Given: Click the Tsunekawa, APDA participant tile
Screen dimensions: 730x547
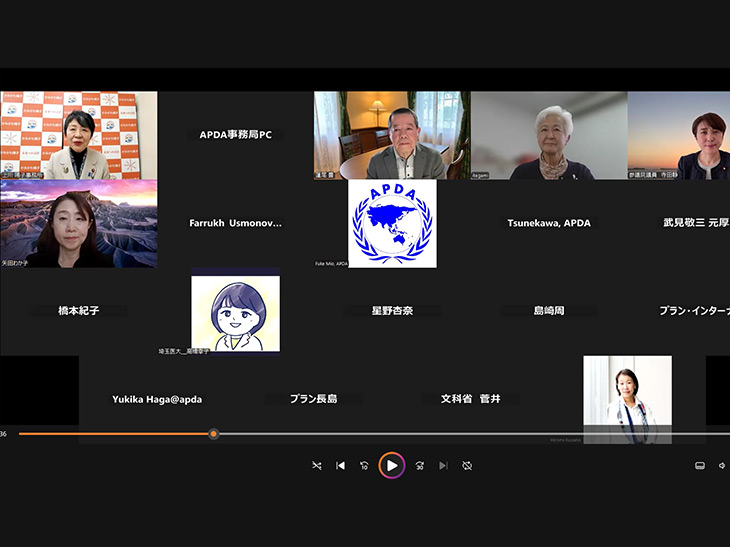Looking at the screenshot, I should [548, 223].
